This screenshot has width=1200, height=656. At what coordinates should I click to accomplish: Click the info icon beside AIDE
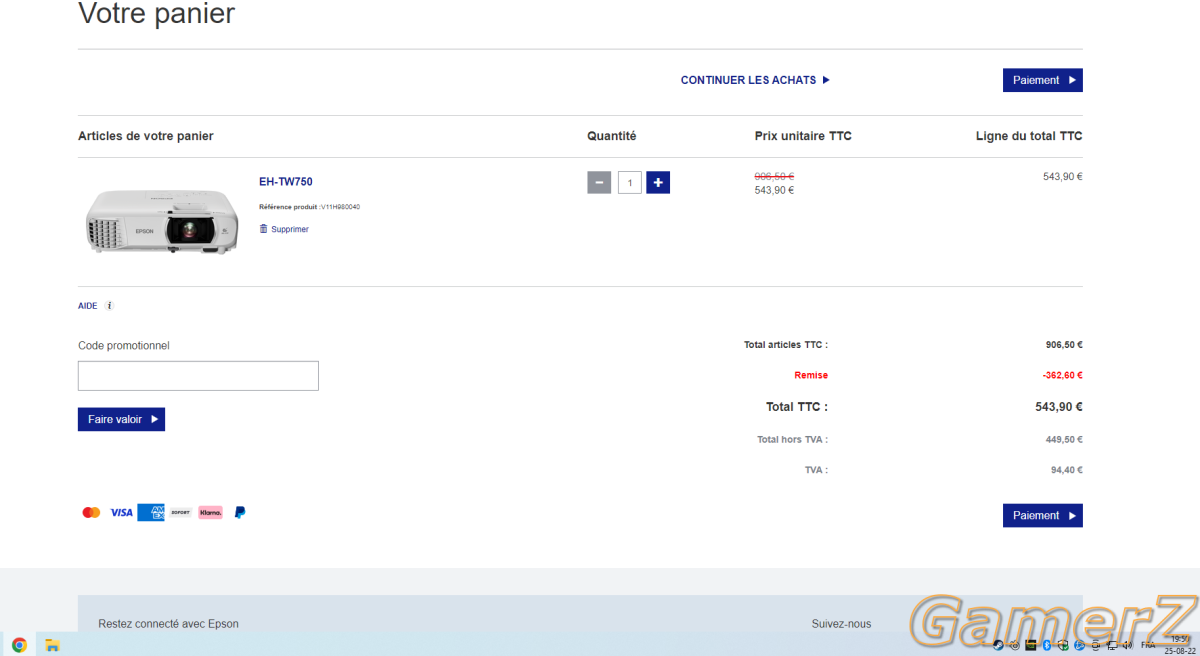point(109,306)
